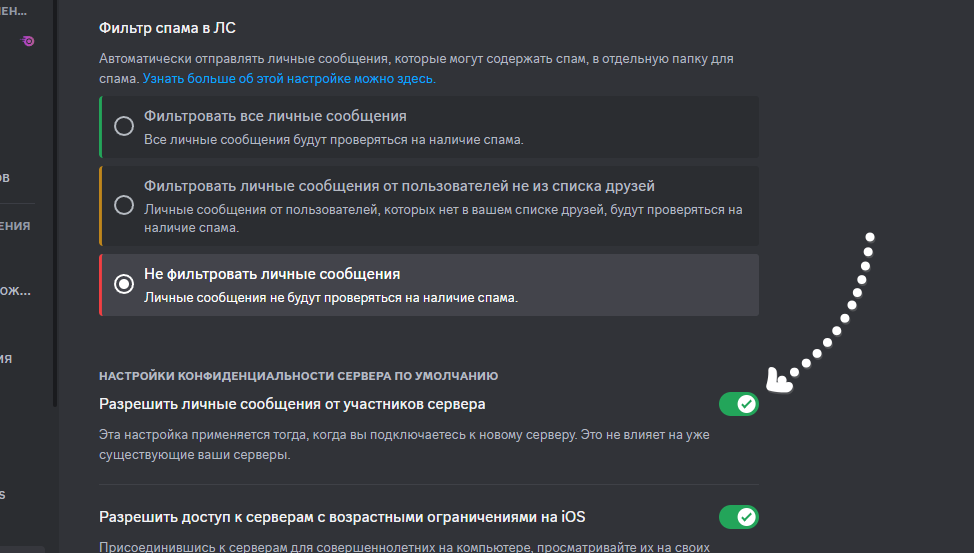Open sidebar item ending with letter "S"
Viewport: 974px width, 553px height.
pos(3,495)
